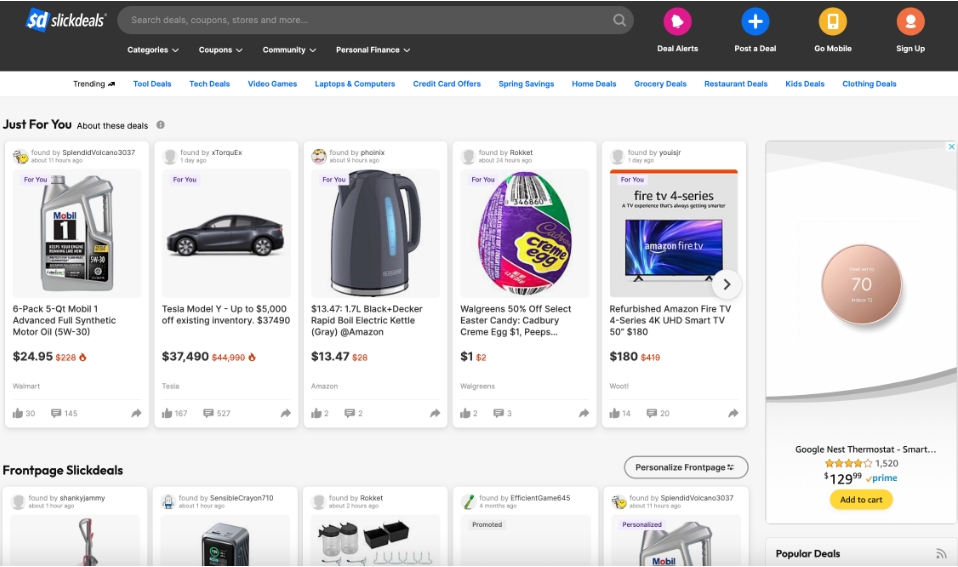Share the Tesla Model Y deal

(x=285, y=413)
